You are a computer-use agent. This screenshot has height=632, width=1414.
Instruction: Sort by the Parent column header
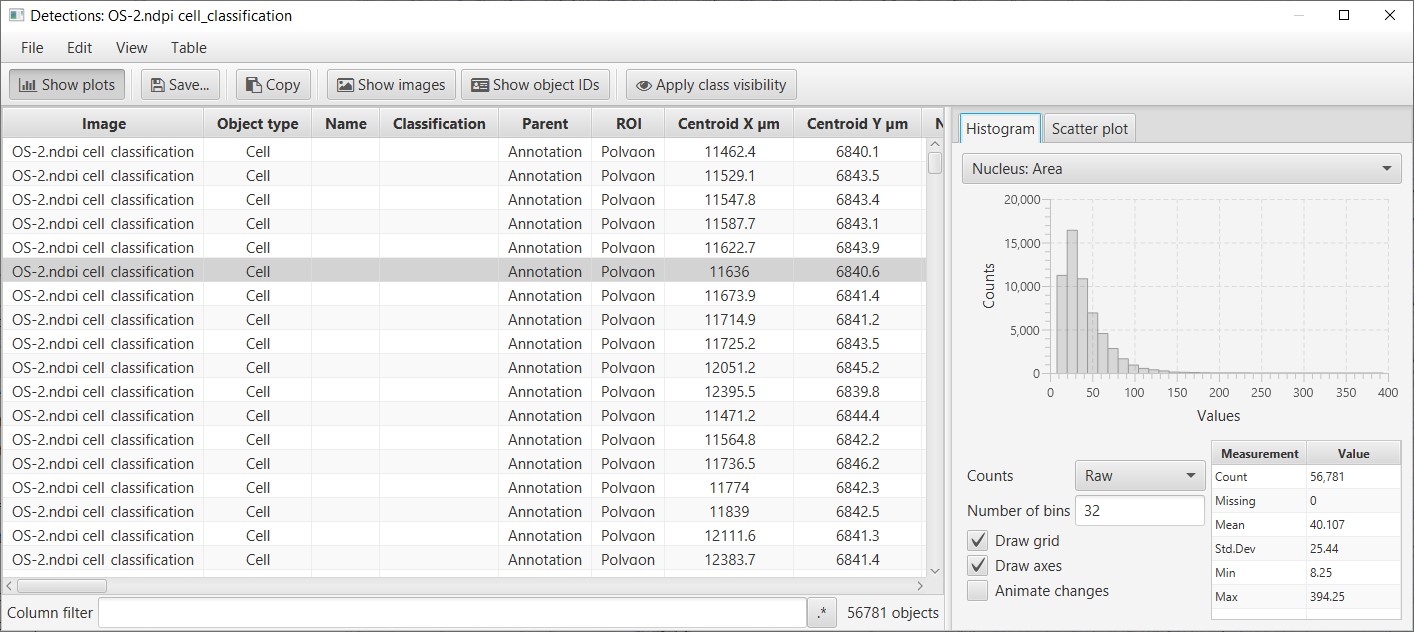coord(545,124)
